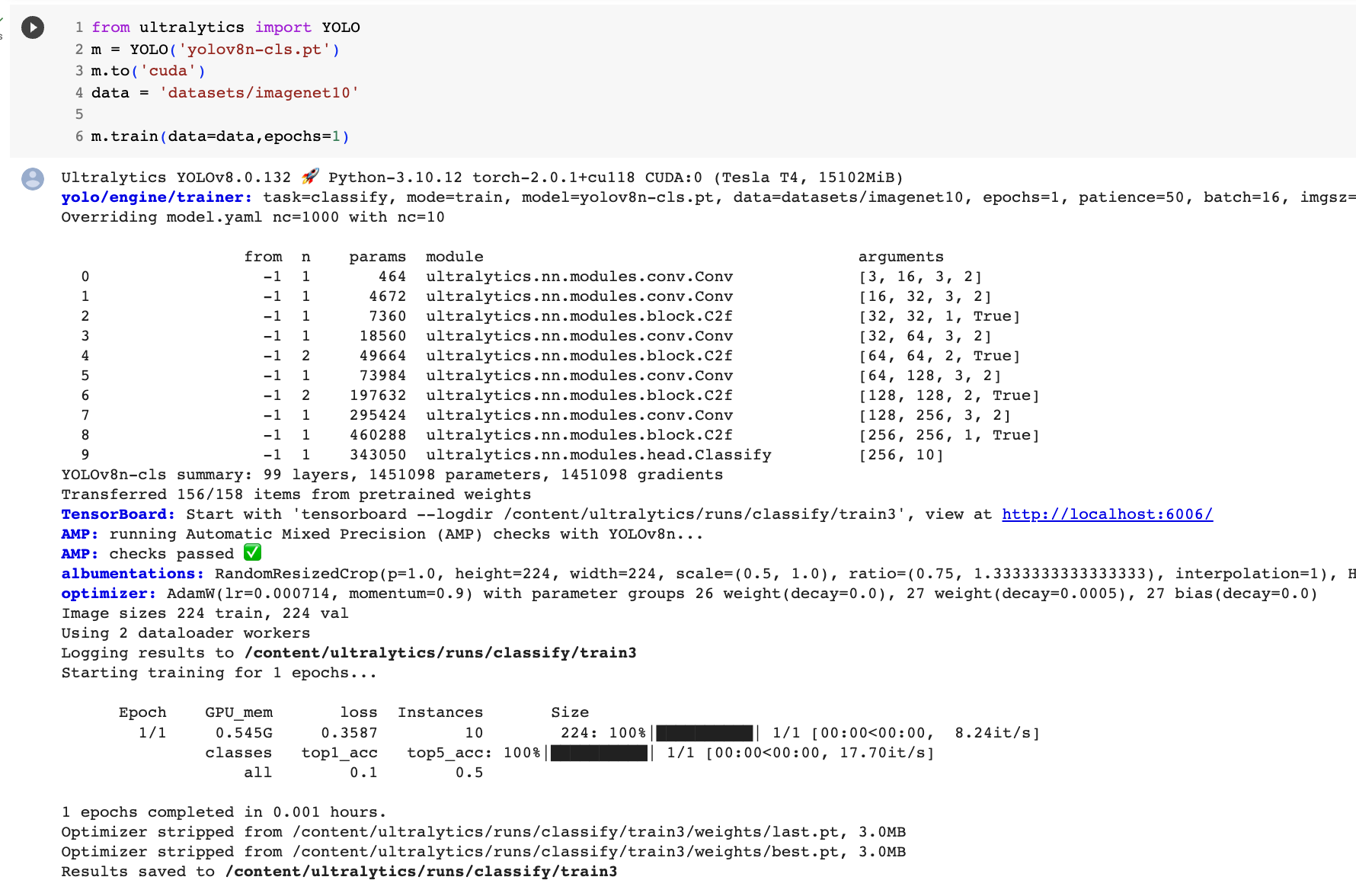Click 'Transferred 156/158 items' line
Image resolution: width=1356 pixels, height=896 pixels.
tap(296, 494)
